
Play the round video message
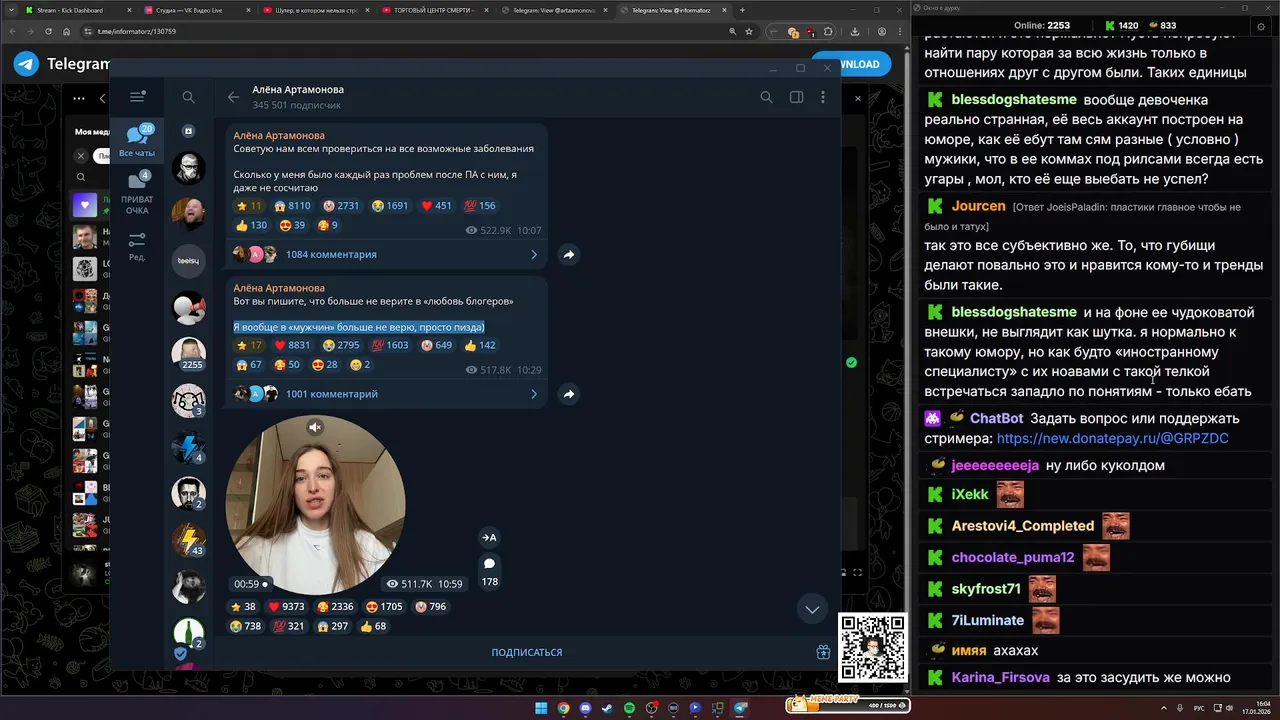pos(315,505)
